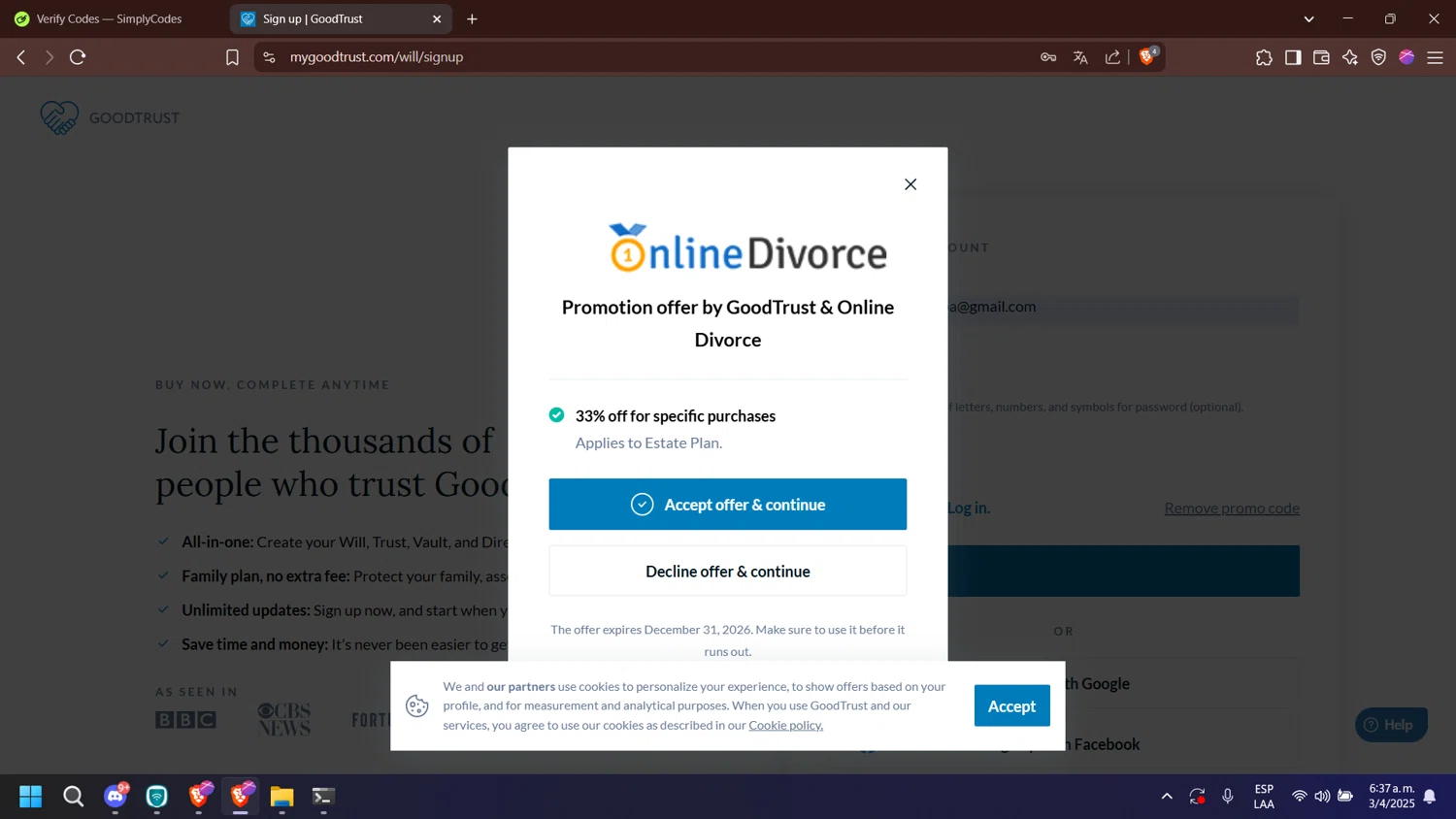Open the Help chat widget
Screen dimensions: 1456x819
(1390, 725)
